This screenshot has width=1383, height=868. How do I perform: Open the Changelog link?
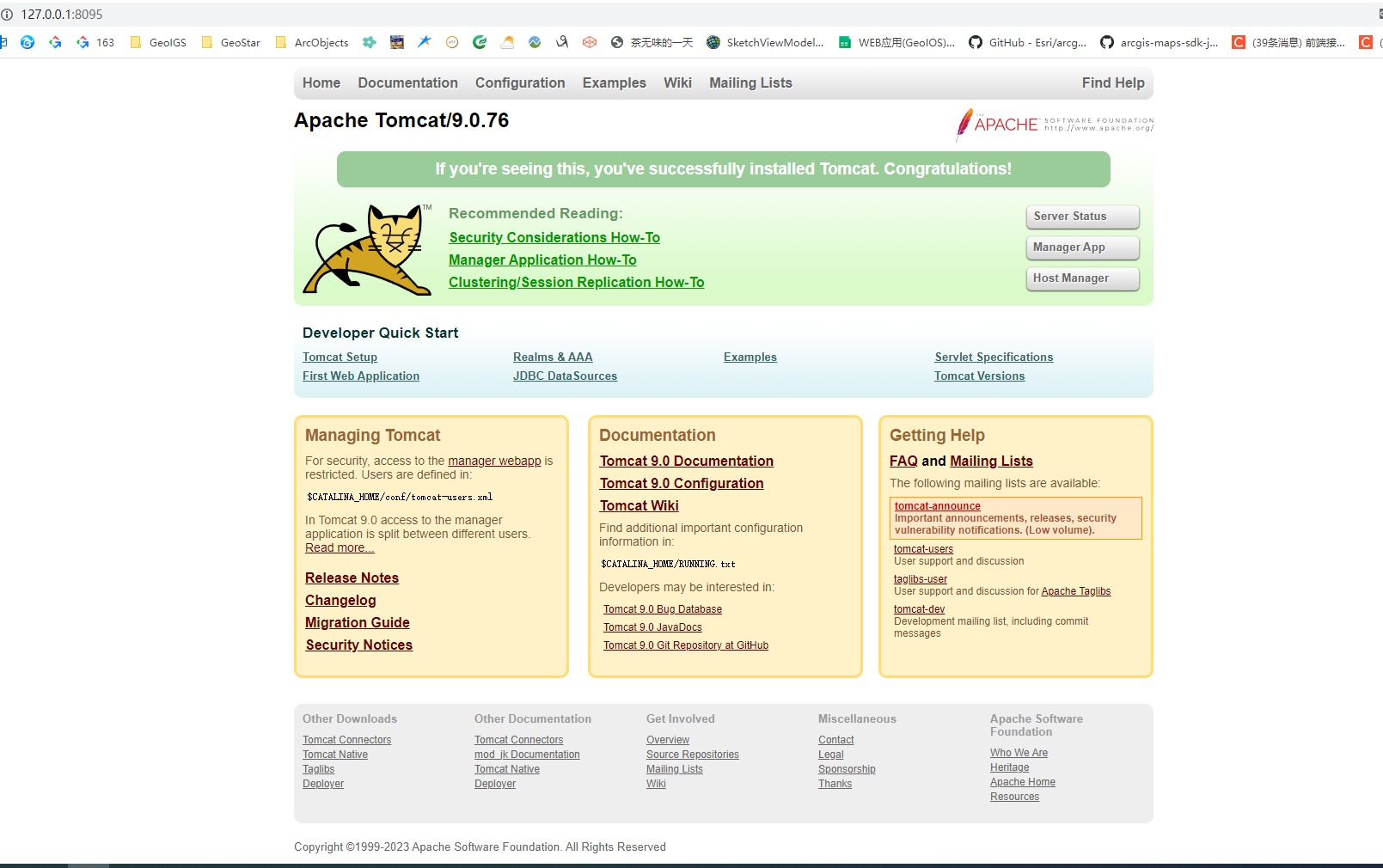(x=340, y=600)
